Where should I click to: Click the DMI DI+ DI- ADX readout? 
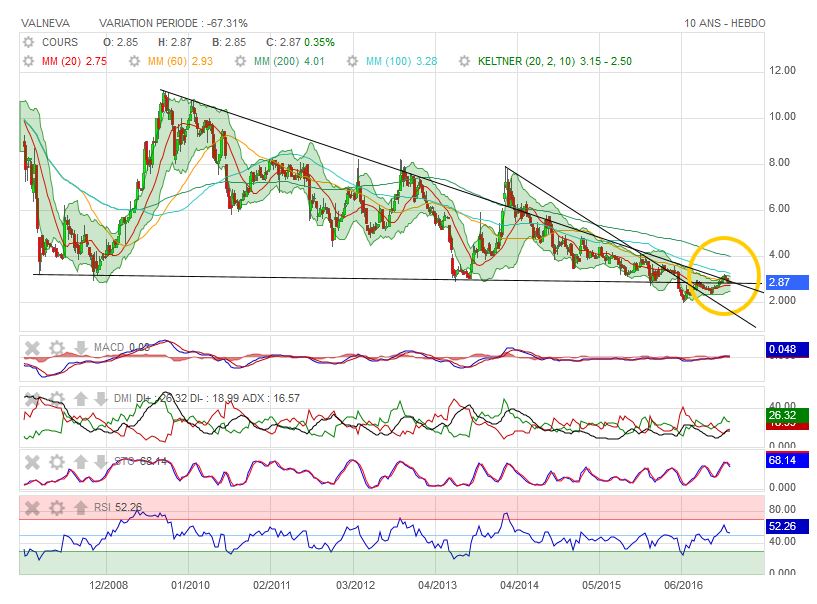coord(207,399)
